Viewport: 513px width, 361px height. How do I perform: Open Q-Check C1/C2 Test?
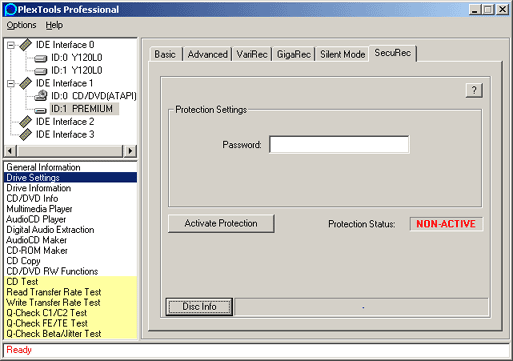70,313
